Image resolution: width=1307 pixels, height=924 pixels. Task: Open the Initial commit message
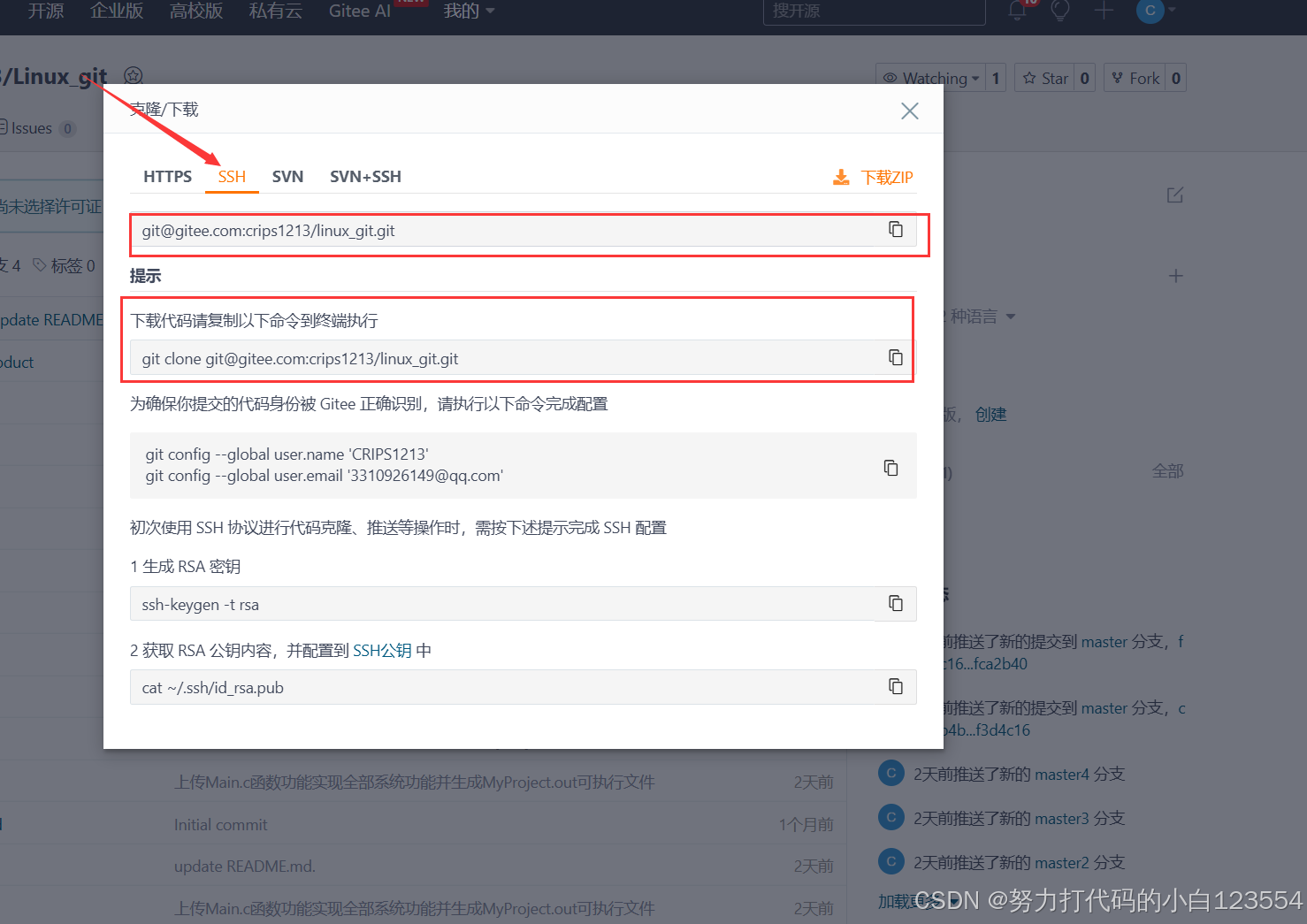click(x=220, y=824)
